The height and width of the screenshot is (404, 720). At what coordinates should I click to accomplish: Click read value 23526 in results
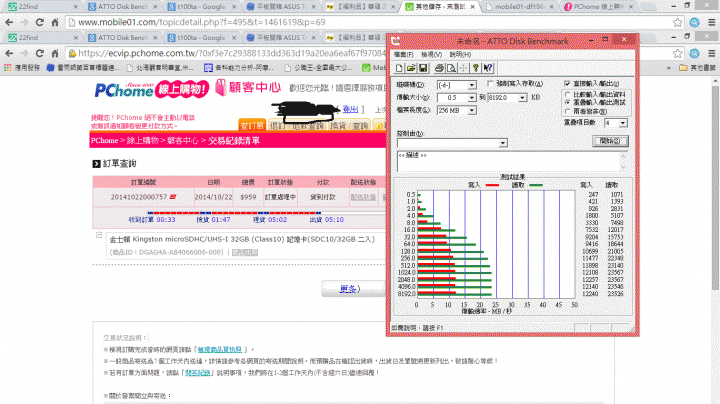(x=615, y=294)
